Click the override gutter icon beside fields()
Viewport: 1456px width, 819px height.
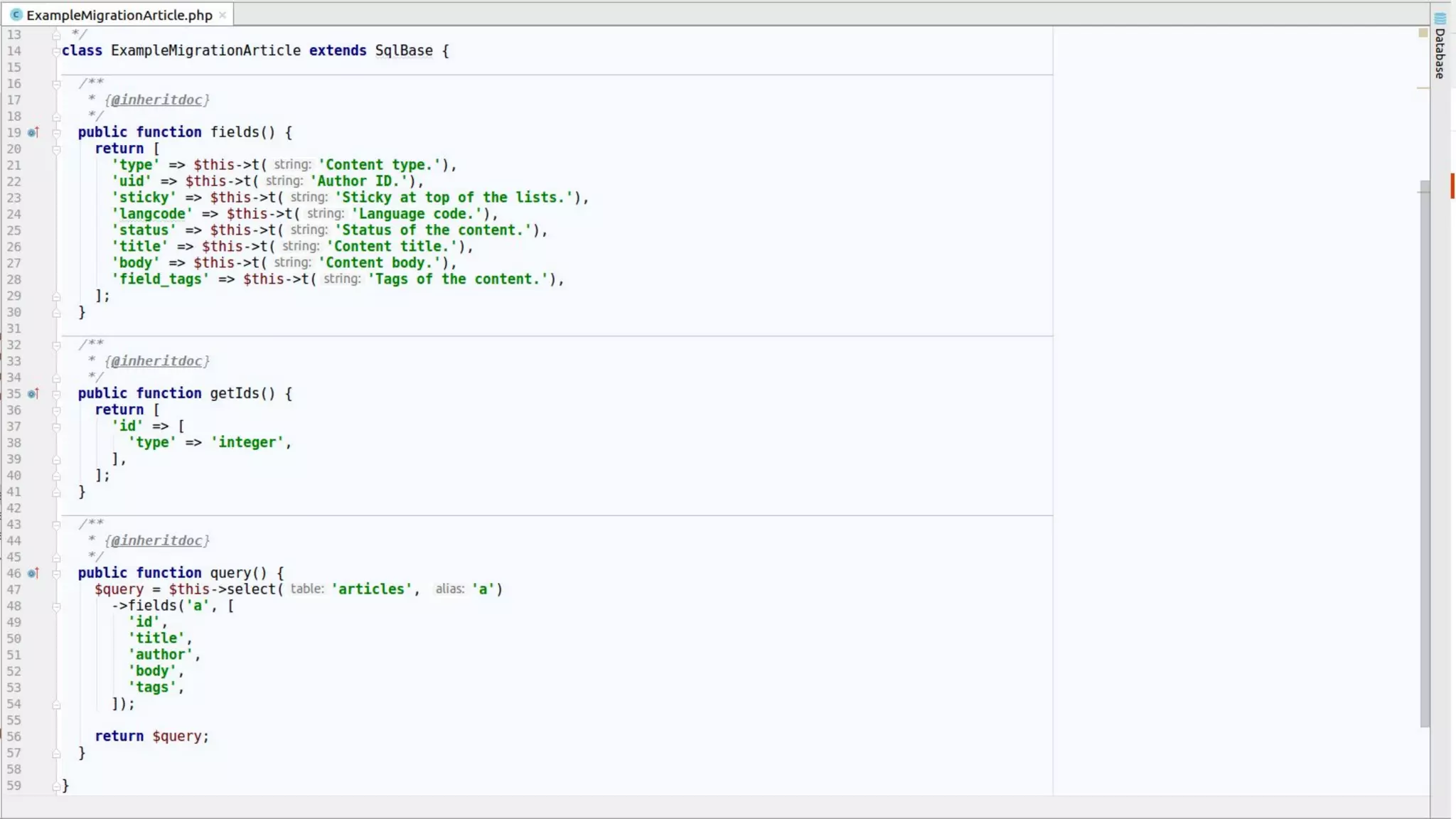tap(33, 133)
